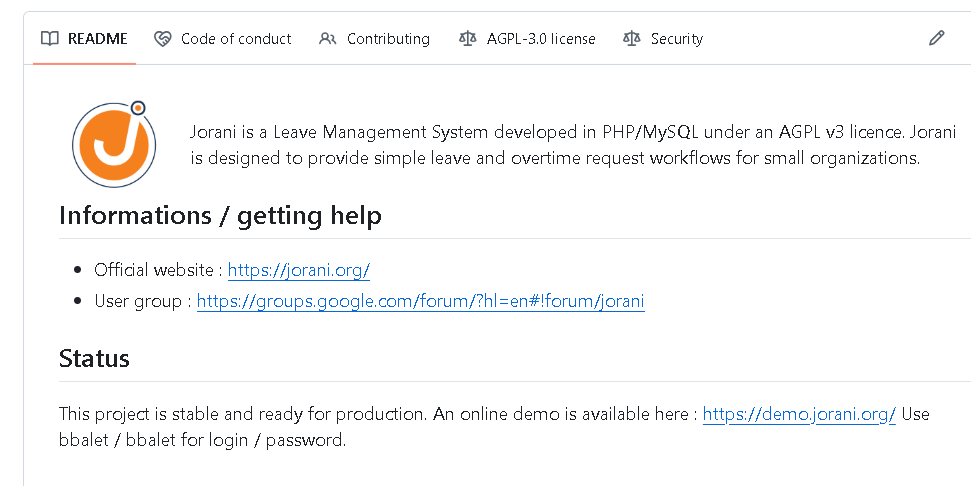Click the scale icon beside AGPL-3.0 license
Image resolution: width=971 pixels, height=486 pixels.
pyautogui.click(x=468, y=39)
